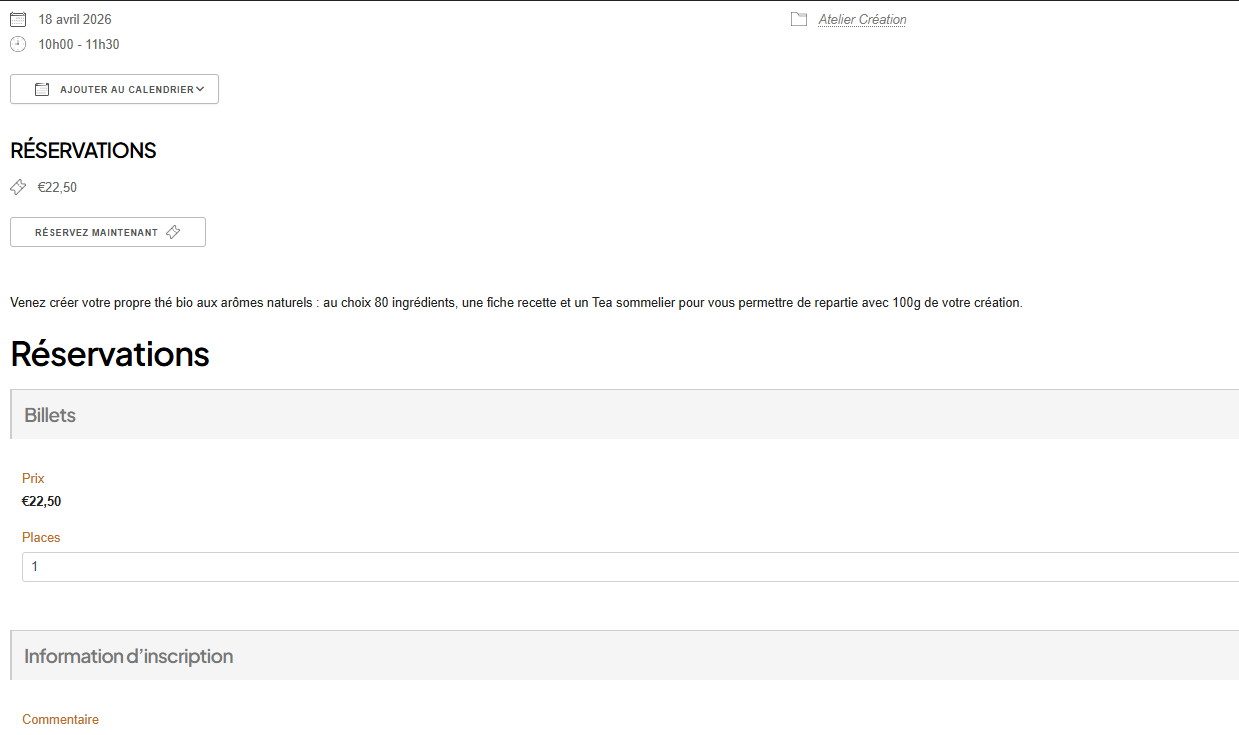Image resolution: width=1239 pixels, height=735 pixels.
Task: Click the calendar icon beside 18 avril 2026
Action: click(x=18, y=19)
